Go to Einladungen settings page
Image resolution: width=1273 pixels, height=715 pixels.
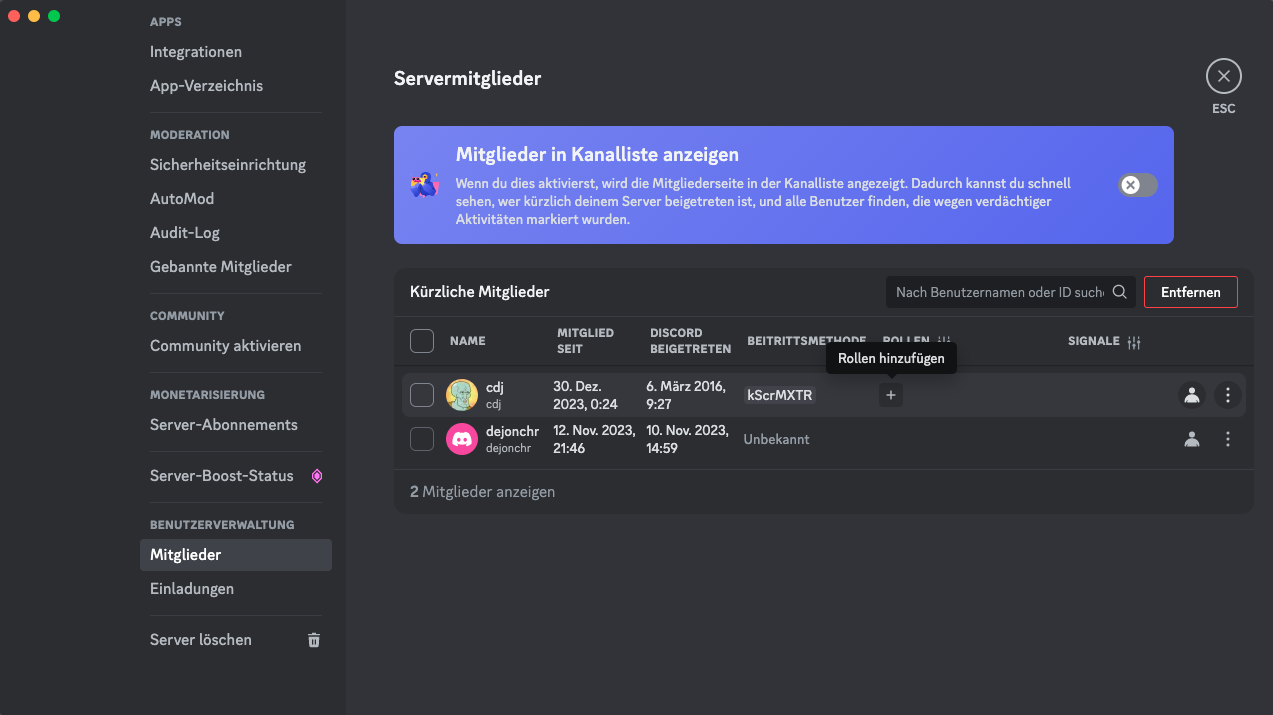point(192,589)
